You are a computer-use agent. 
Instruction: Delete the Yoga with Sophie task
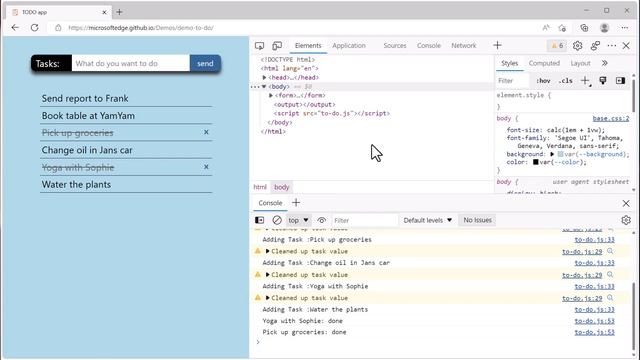click(x=206, y=167)
